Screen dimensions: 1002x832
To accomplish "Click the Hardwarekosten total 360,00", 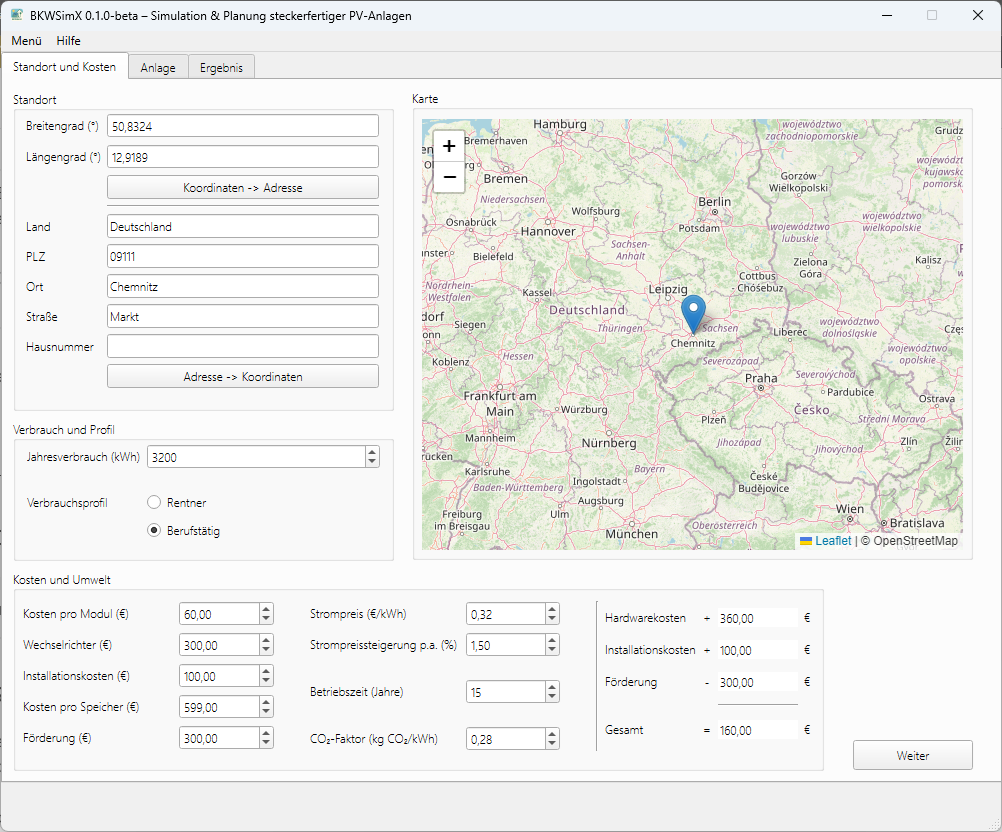I will tap(757, 618).
